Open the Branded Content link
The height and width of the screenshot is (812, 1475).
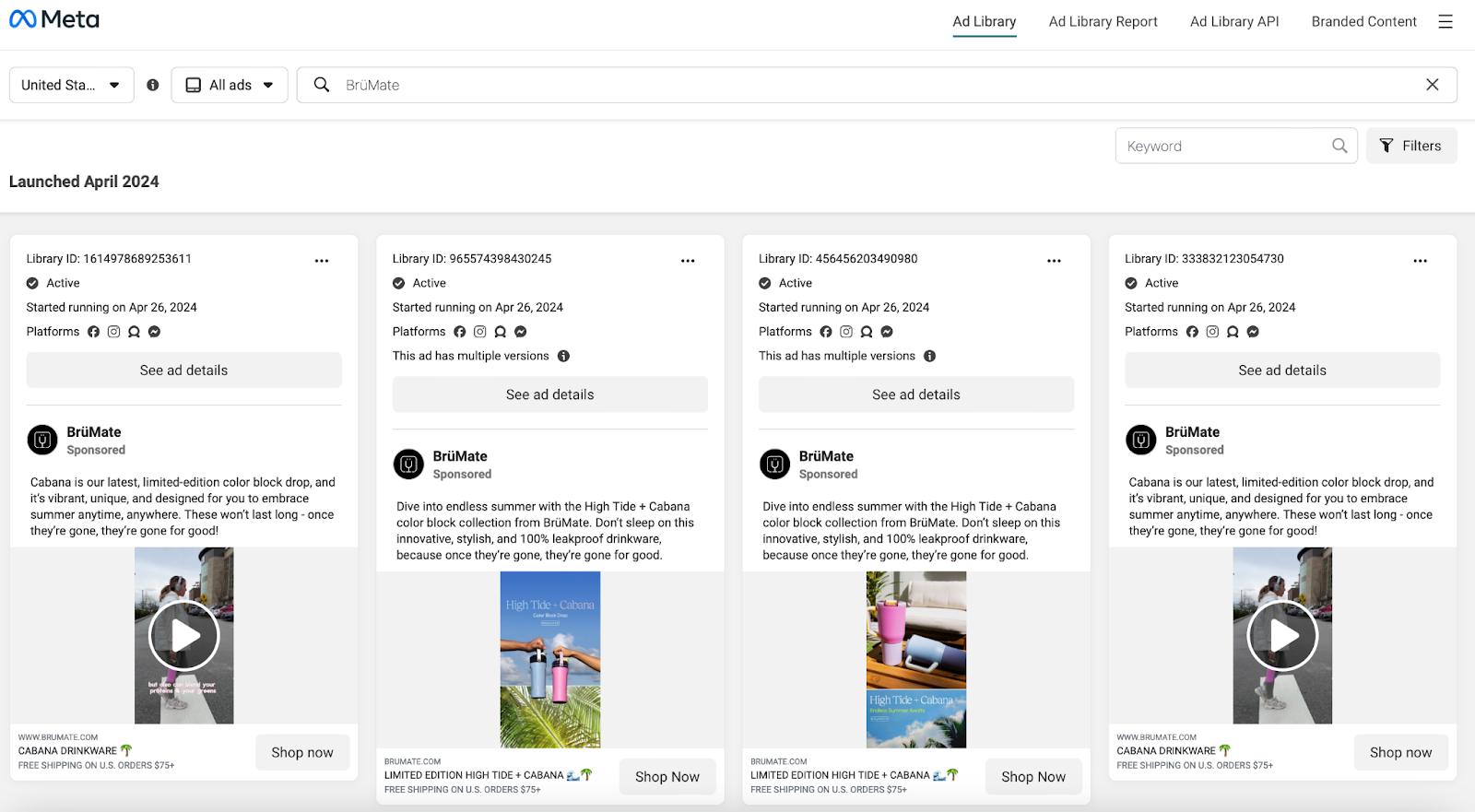[1363, 21]
